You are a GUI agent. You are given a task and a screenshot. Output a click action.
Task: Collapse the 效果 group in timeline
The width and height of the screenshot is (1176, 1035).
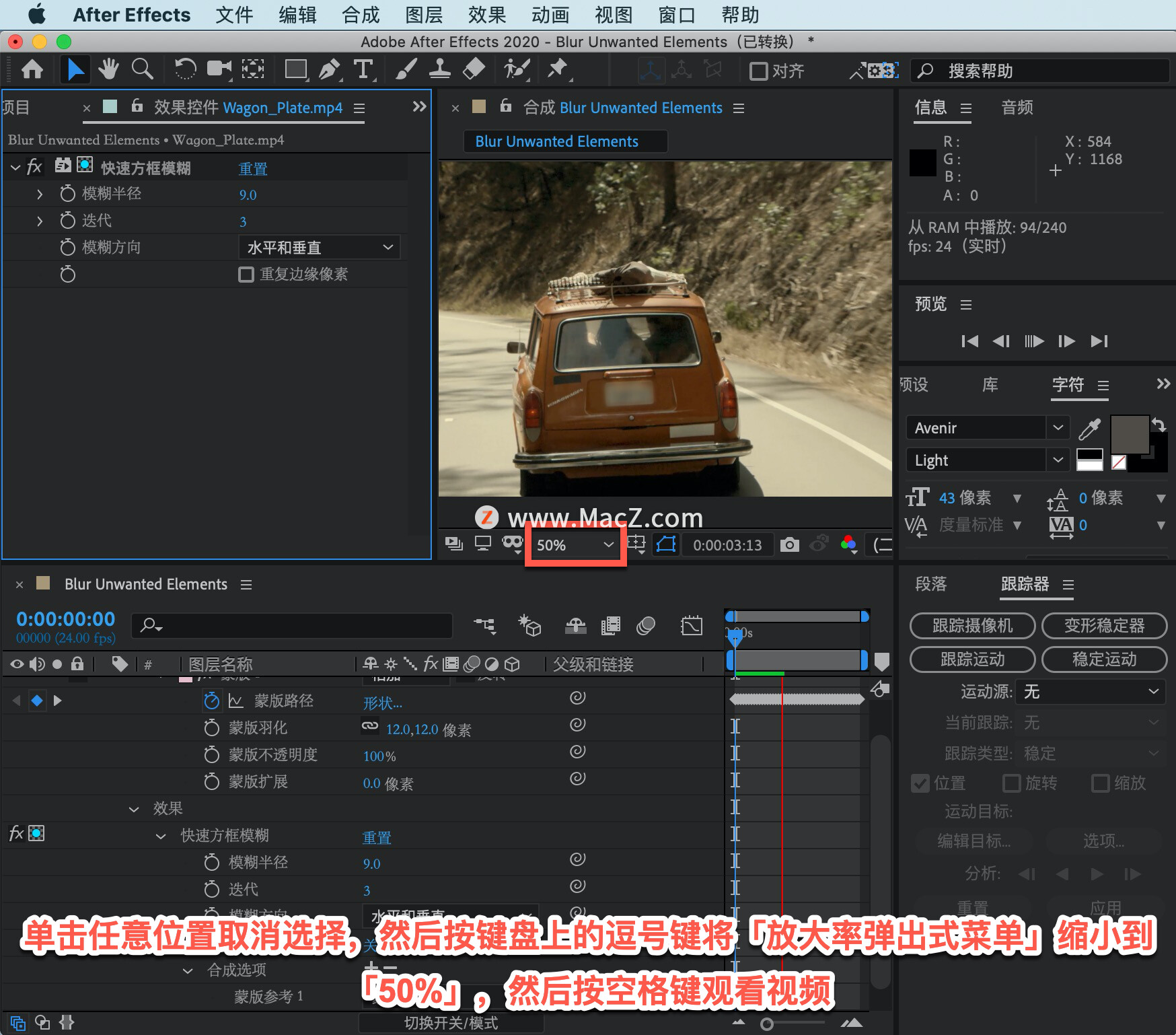tap(134, 809)
